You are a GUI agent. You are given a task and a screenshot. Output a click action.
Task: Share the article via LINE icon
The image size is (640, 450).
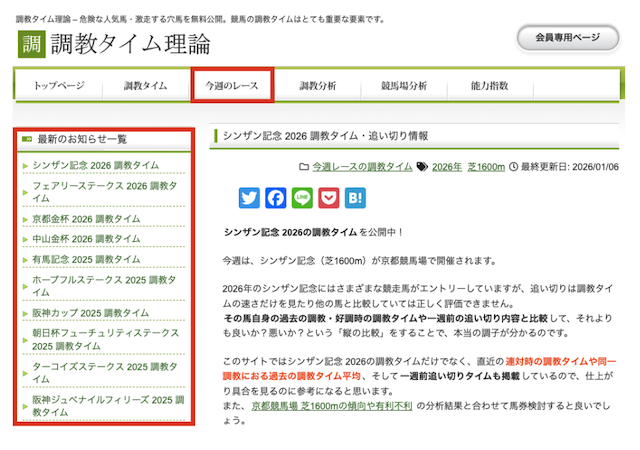[302, 198]
